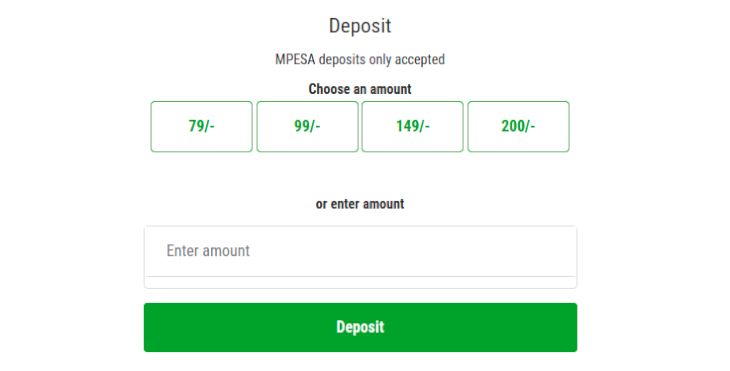Choose the second preset amount 99/-
The width and height of the screenshot is (730, 371).
point(307,127)
